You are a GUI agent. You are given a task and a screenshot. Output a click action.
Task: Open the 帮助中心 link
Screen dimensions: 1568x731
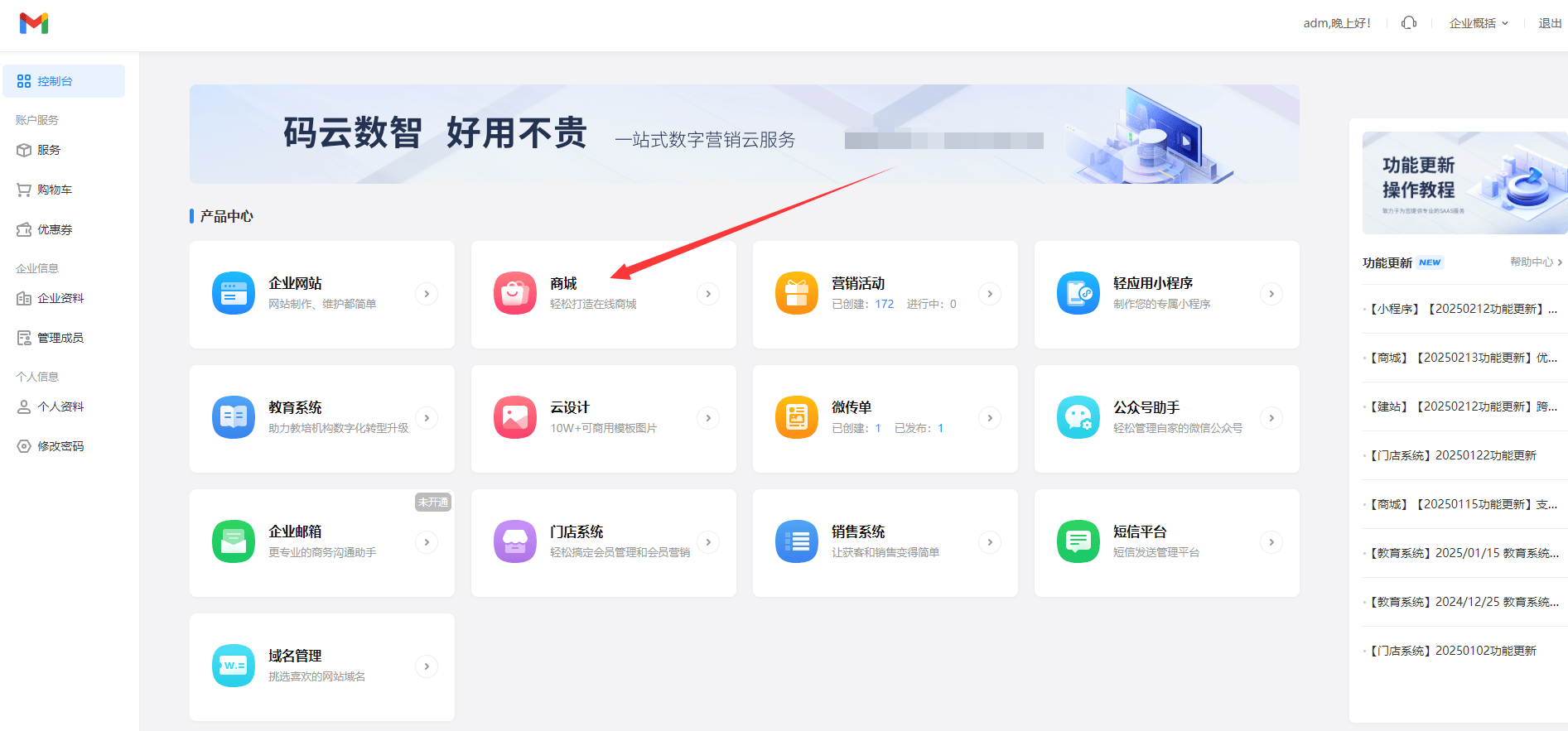click(1535, 262)
